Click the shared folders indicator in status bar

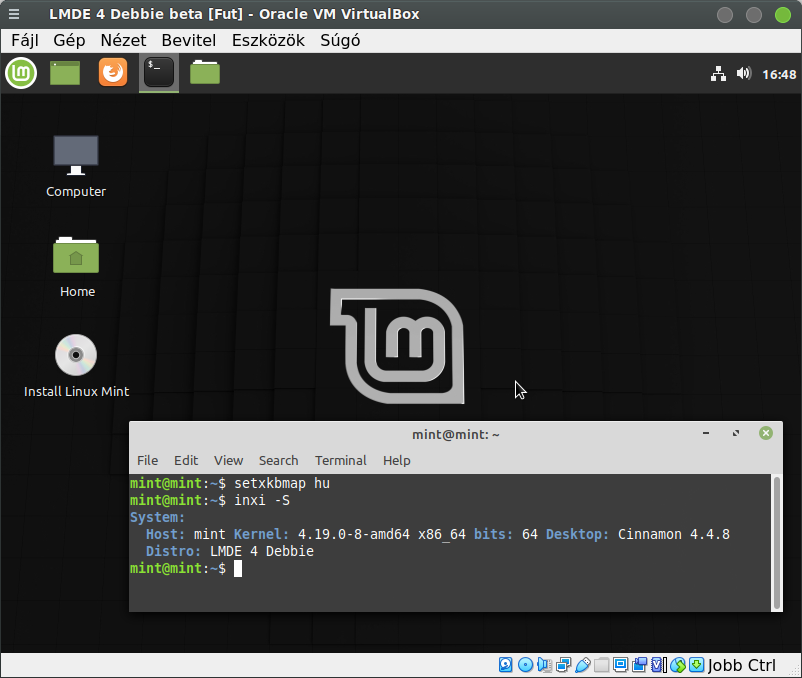(602, 665)
